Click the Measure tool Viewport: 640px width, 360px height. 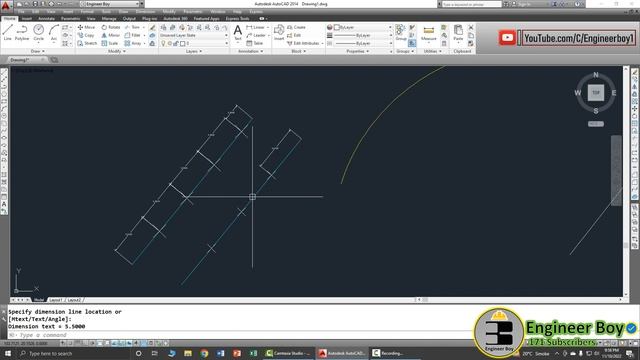click(429, 33)
